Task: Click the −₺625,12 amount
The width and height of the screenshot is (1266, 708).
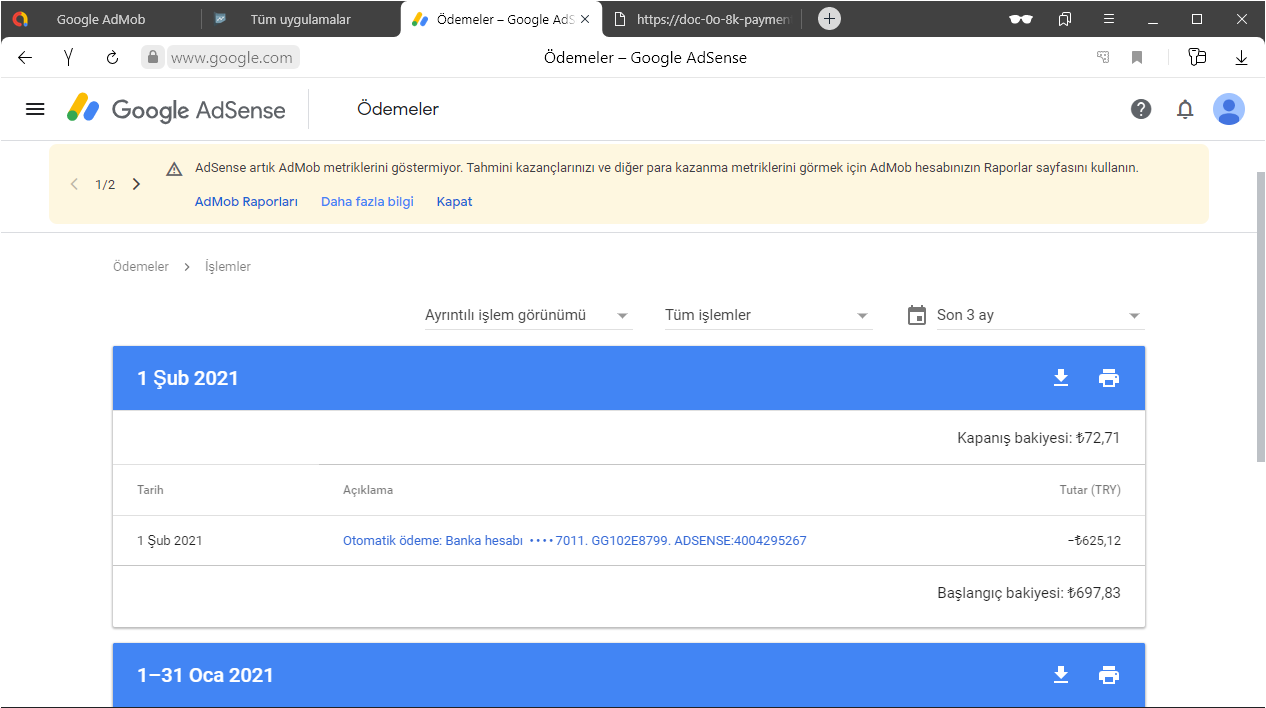Action: [1094, 541]
